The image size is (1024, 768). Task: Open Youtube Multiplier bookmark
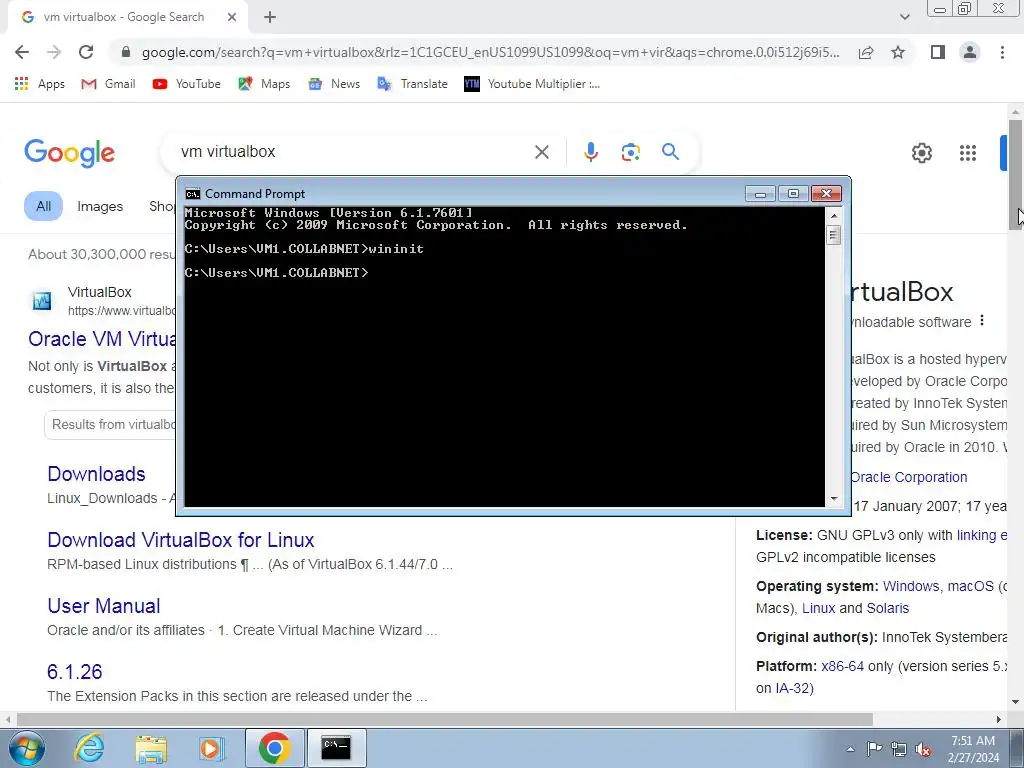tap(532, 84)
